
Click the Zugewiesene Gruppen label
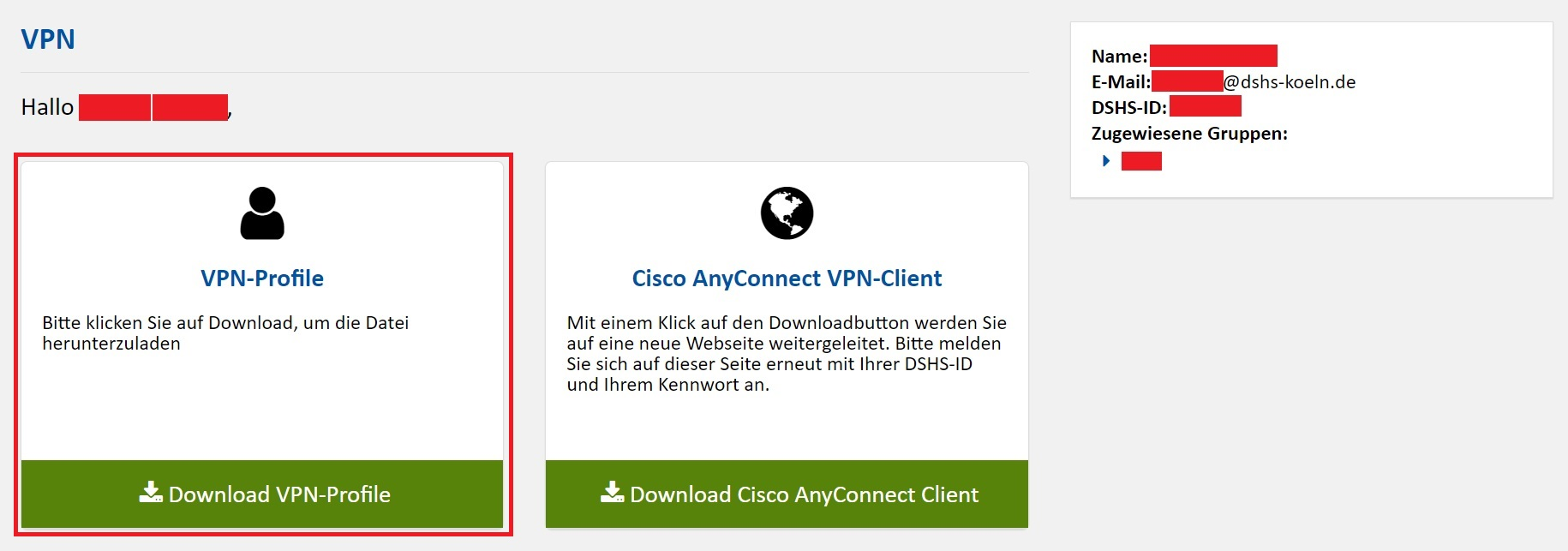pos(1189,134)
